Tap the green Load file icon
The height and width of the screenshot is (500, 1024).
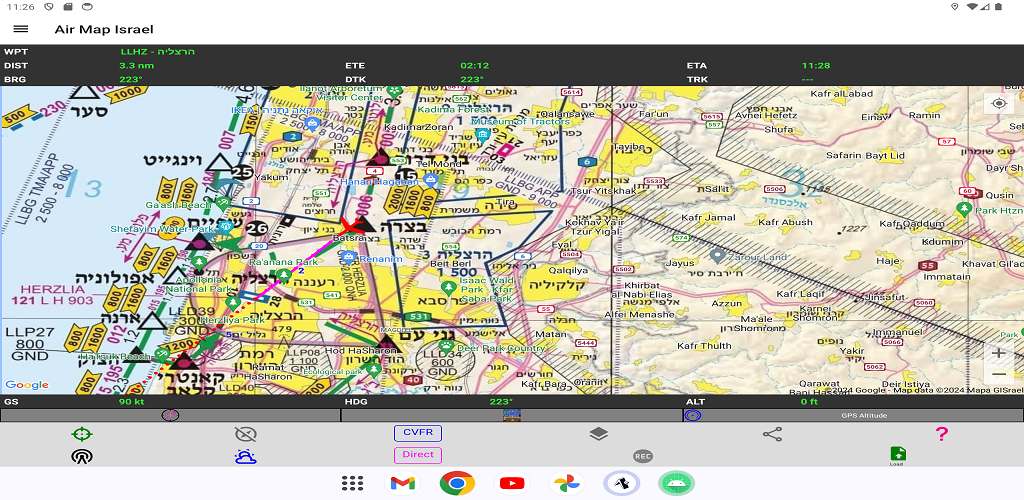[x=898, y=456]
